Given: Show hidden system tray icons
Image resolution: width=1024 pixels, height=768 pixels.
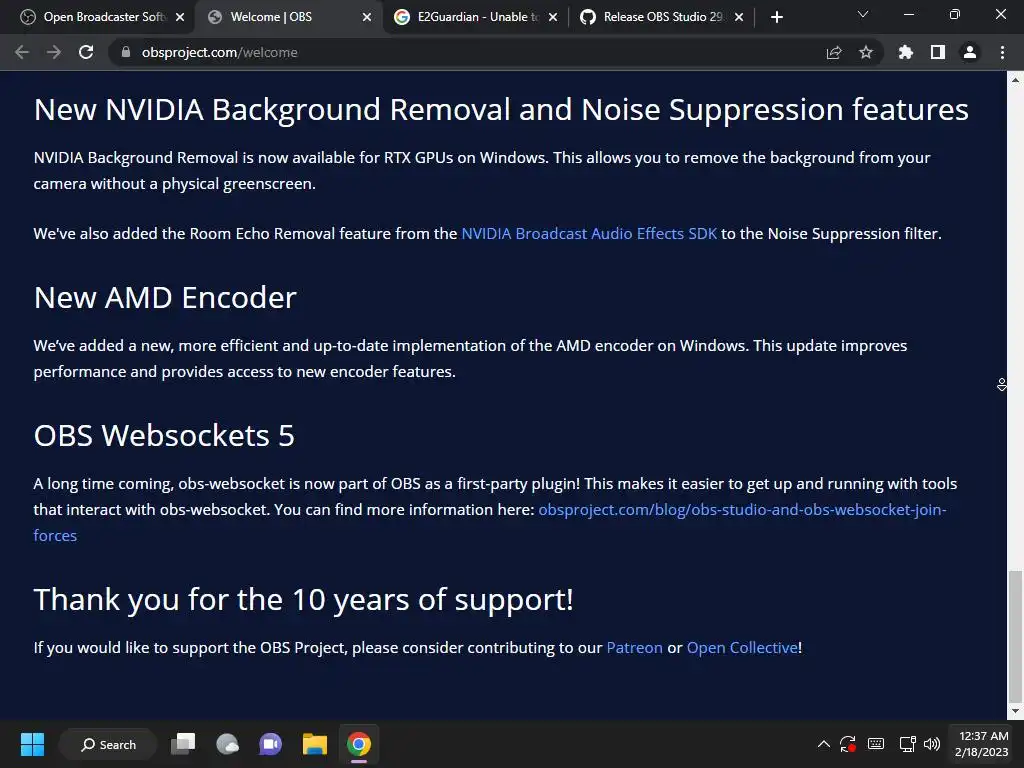Looking at the screenshot, I should (x=824, y=744).
